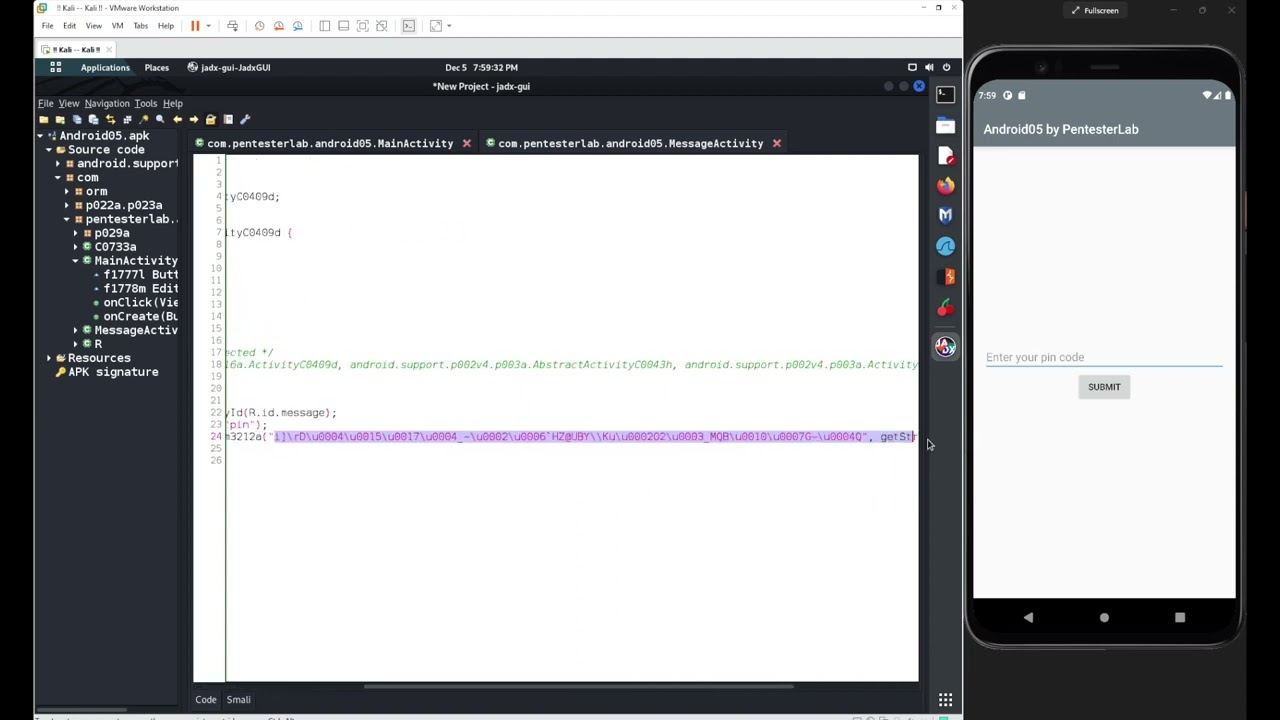Open the jadx View menu
1280x720 pixels.
point(68,103)
